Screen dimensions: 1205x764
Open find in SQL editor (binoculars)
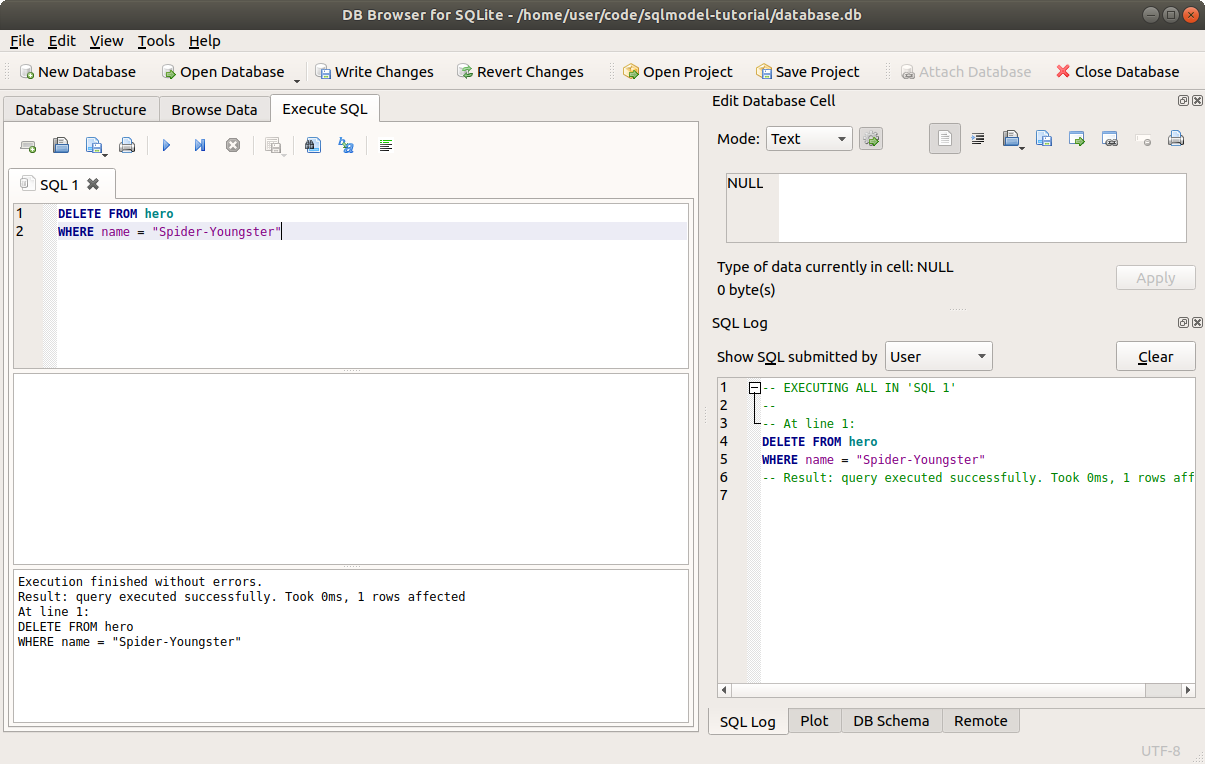tap(313, 146)
